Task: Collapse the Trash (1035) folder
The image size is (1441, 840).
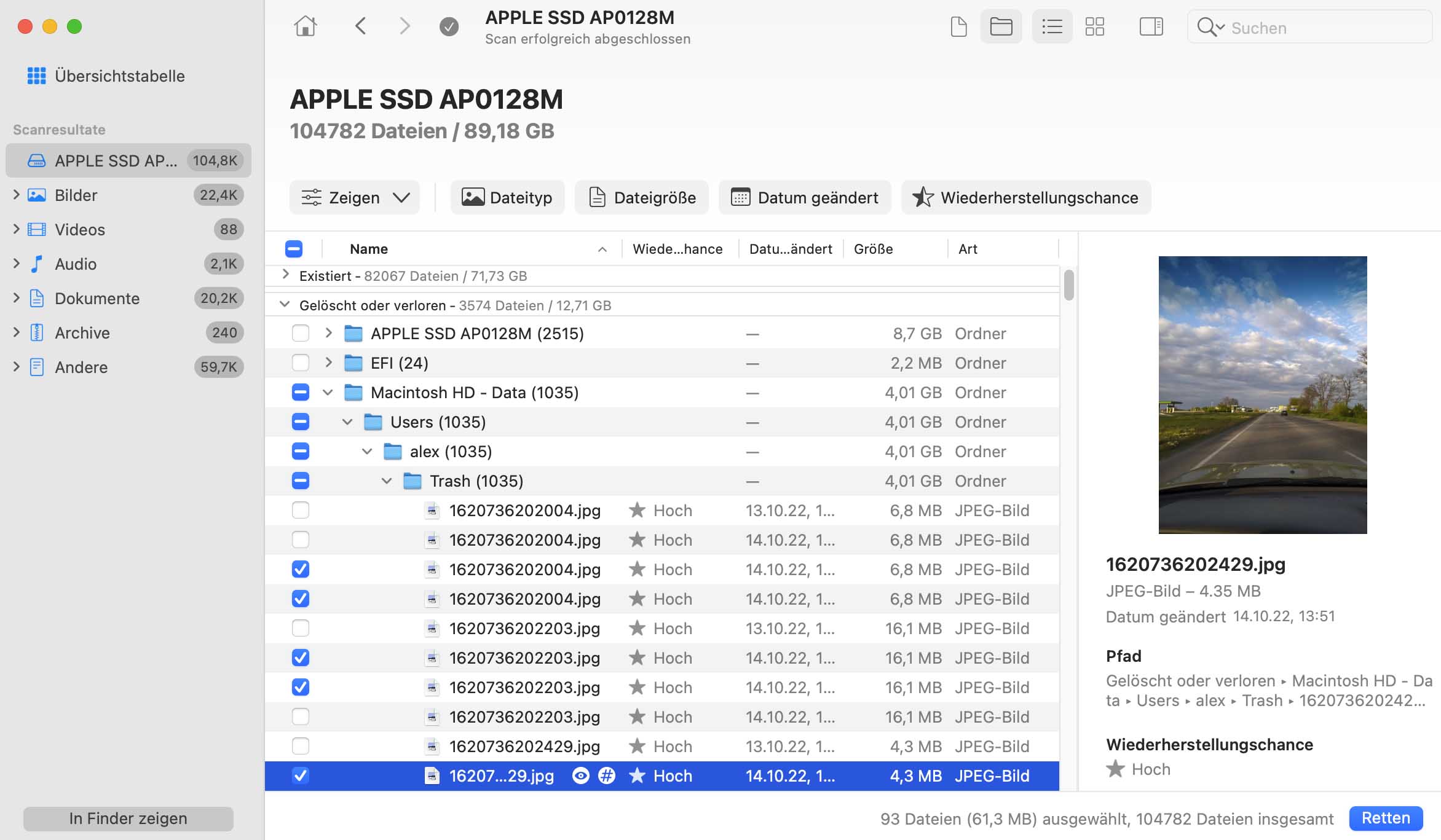Action: [387, 481]
